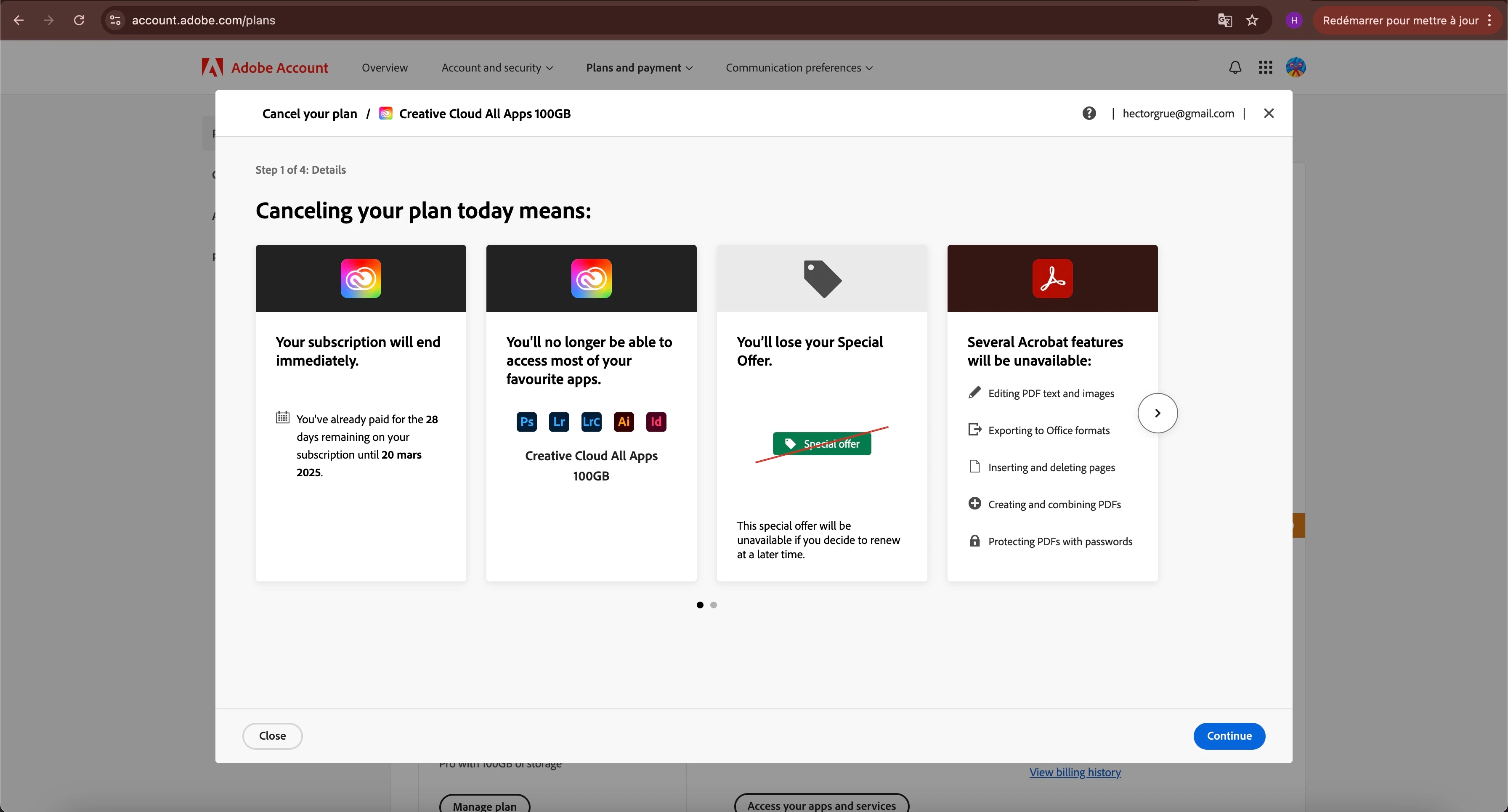Open the Adobe apps grid launcher

click(x=1265, y=68)
